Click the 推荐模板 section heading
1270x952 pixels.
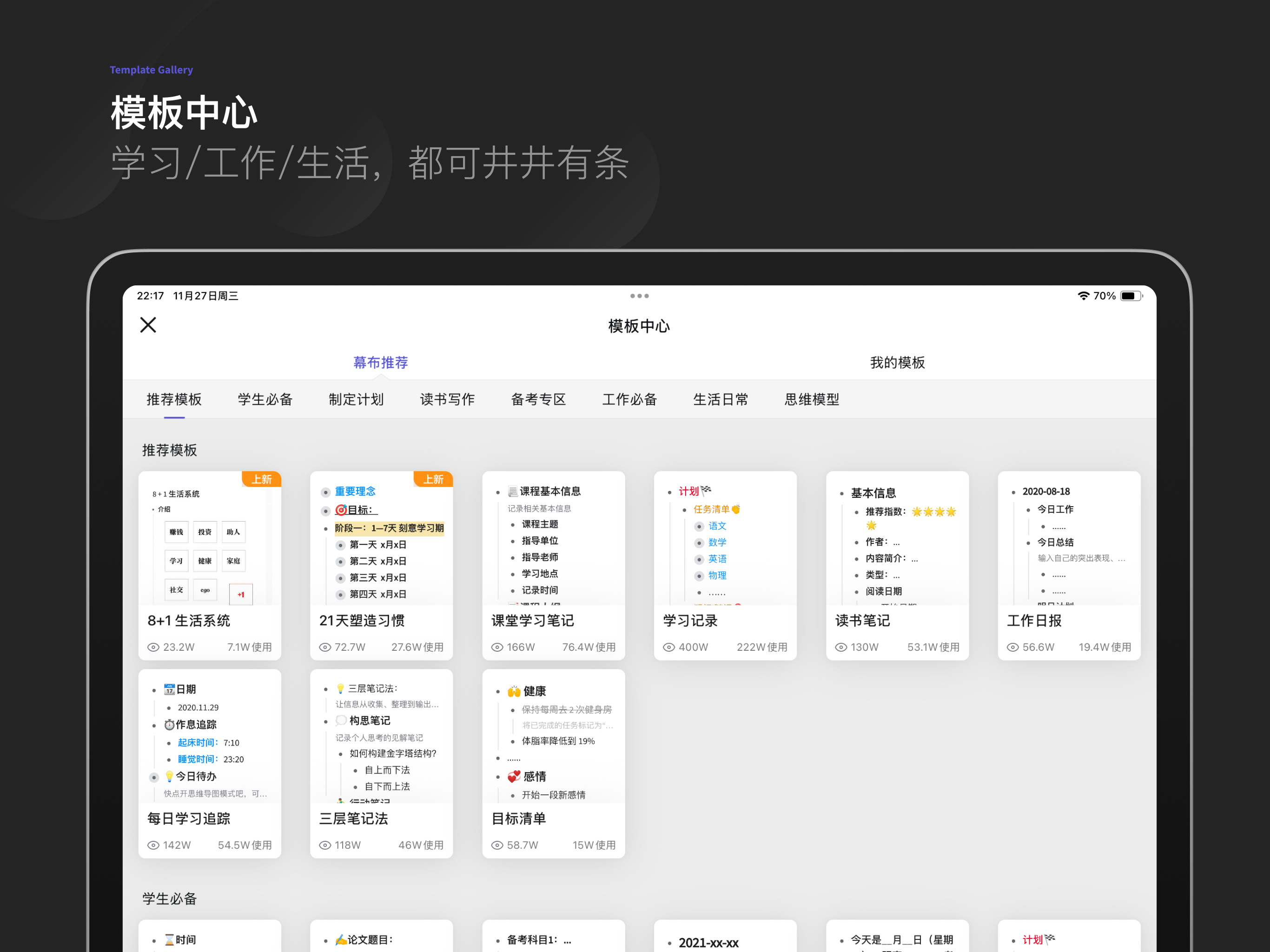point(169,450)
